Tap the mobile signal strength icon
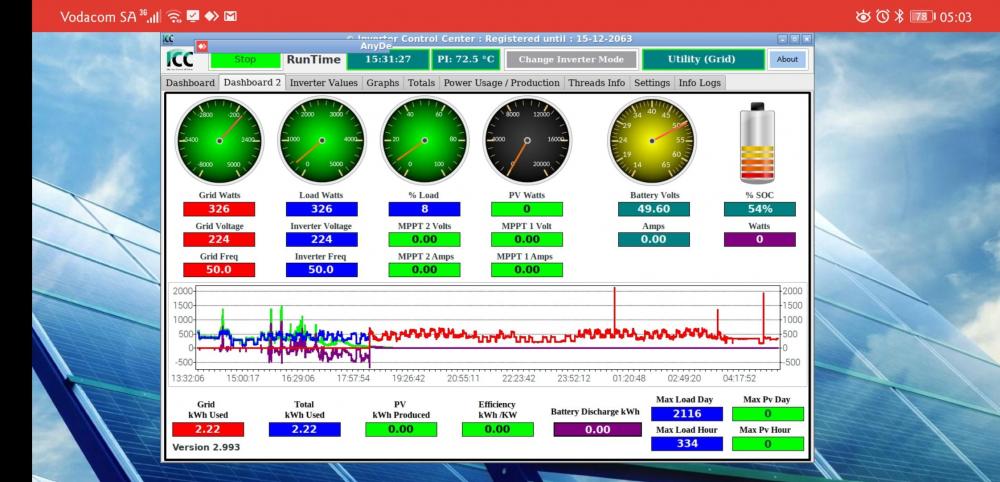 [x=151, y=17]
